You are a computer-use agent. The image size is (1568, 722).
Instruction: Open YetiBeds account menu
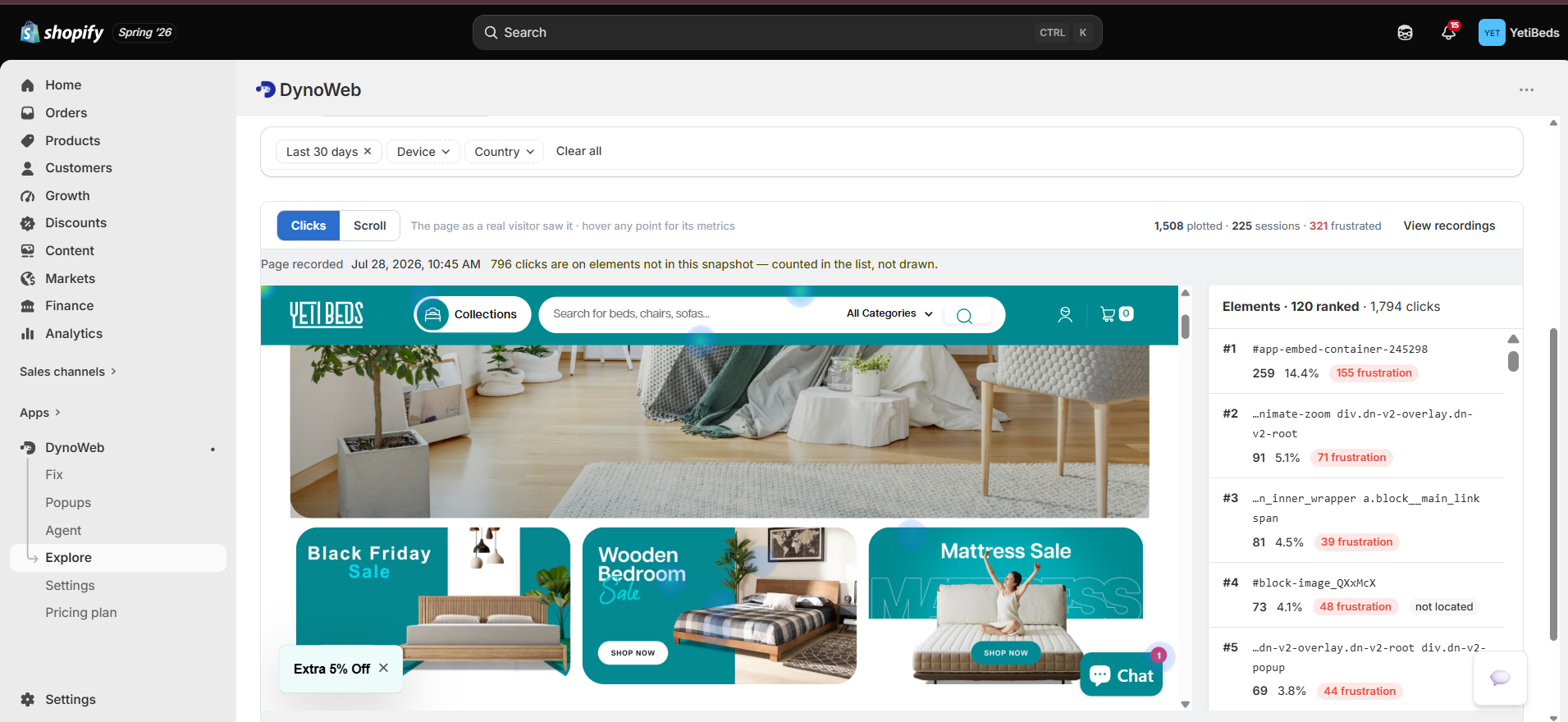click(x=1519, y=33)
